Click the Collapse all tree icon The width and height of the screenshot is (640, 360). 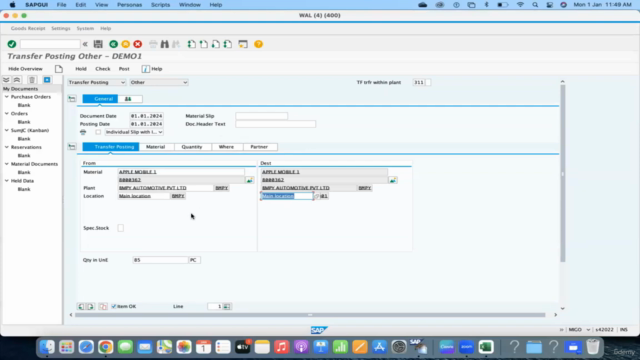(x=17, y=80)
